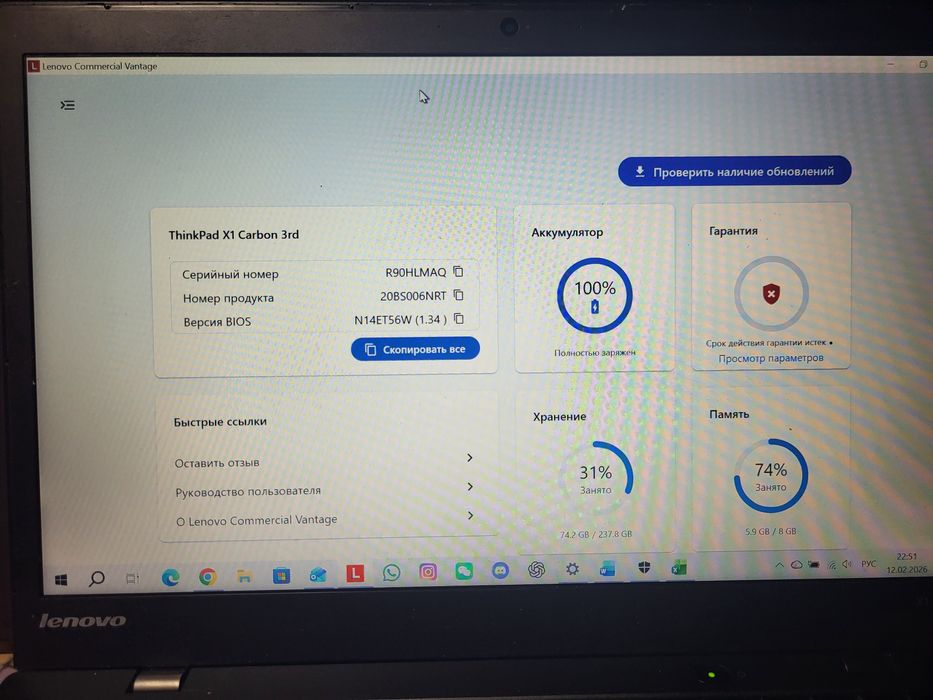
Task: Click the 'Скопировать все' button
Action: click(415, 349)
